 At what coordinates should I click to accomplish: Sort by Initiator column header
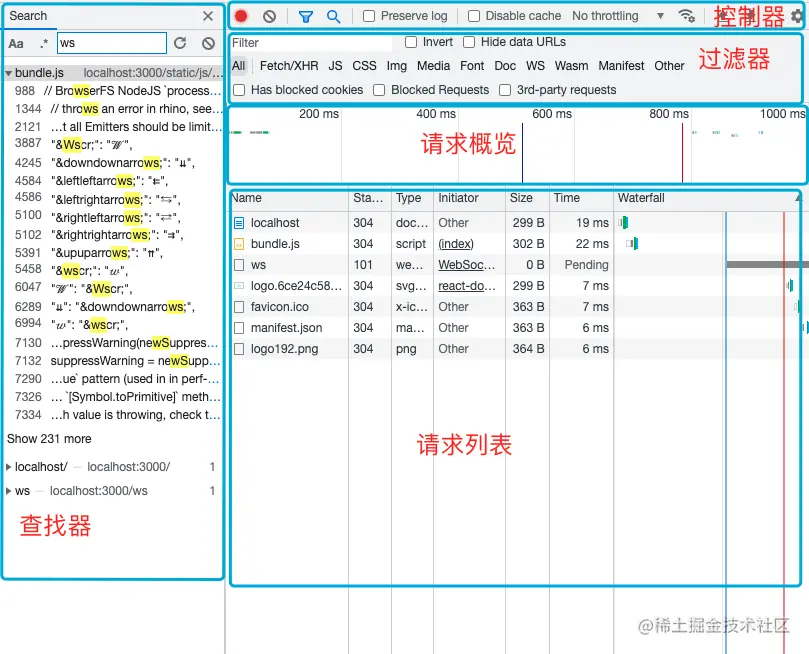pyautogui.click(x=470, y=198)
